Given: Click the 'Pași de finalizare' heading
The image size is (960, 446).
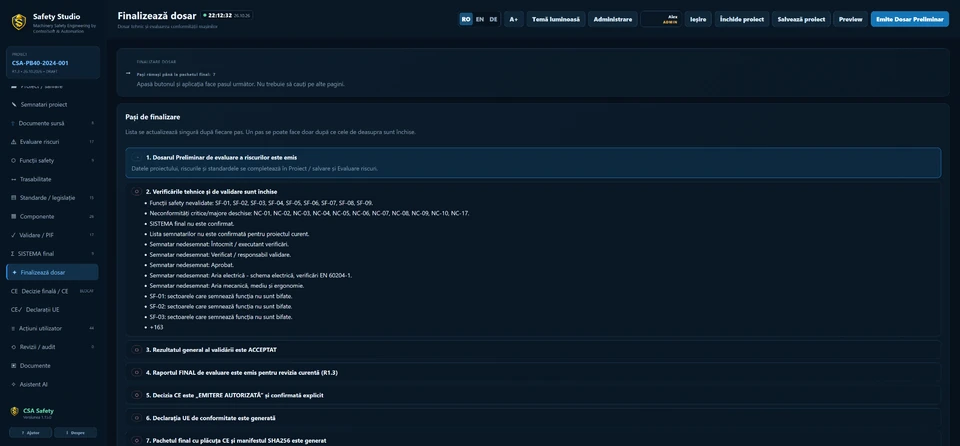Looking at the screenshot, I should 152,117.
